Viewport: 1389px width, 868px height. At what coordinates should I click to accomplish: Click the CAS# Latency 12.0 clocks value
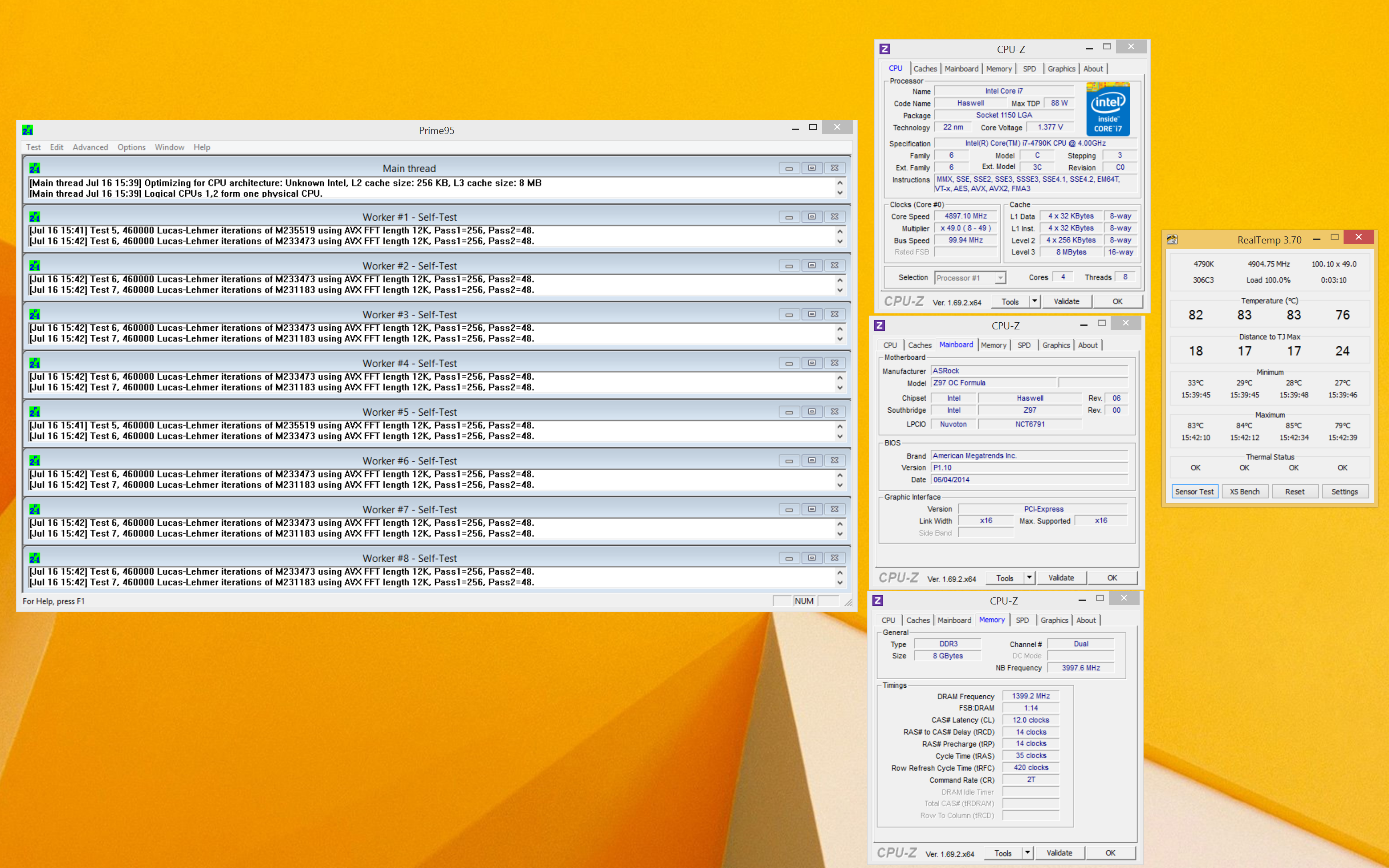(1031, 720)
